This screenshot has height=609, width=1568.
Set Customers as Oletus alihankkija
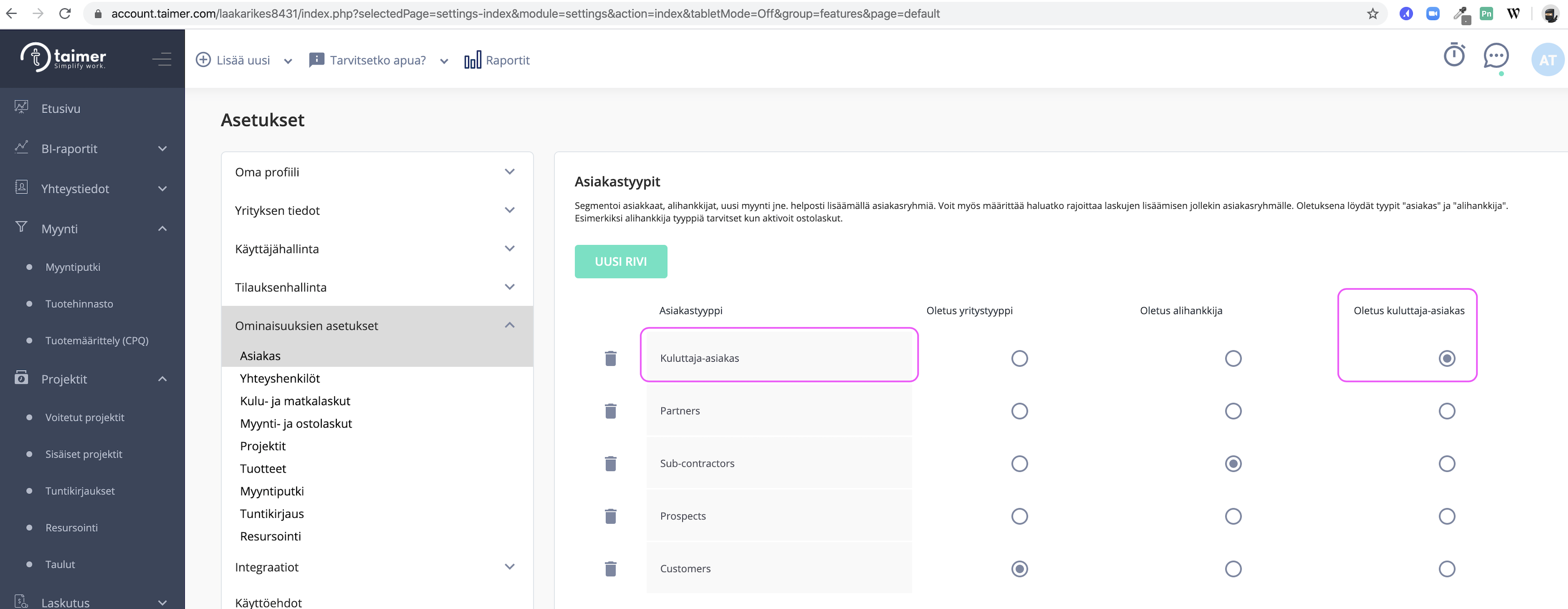(1233, 568)
